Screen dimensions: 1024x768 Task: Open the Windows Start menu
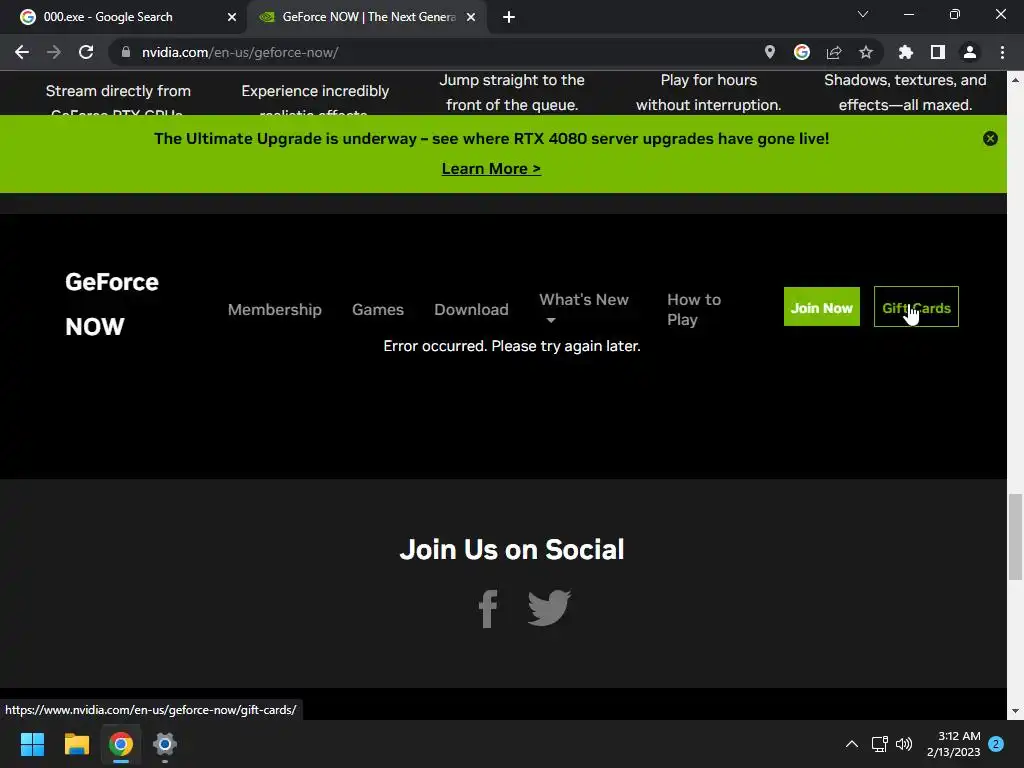coord(32,744)
